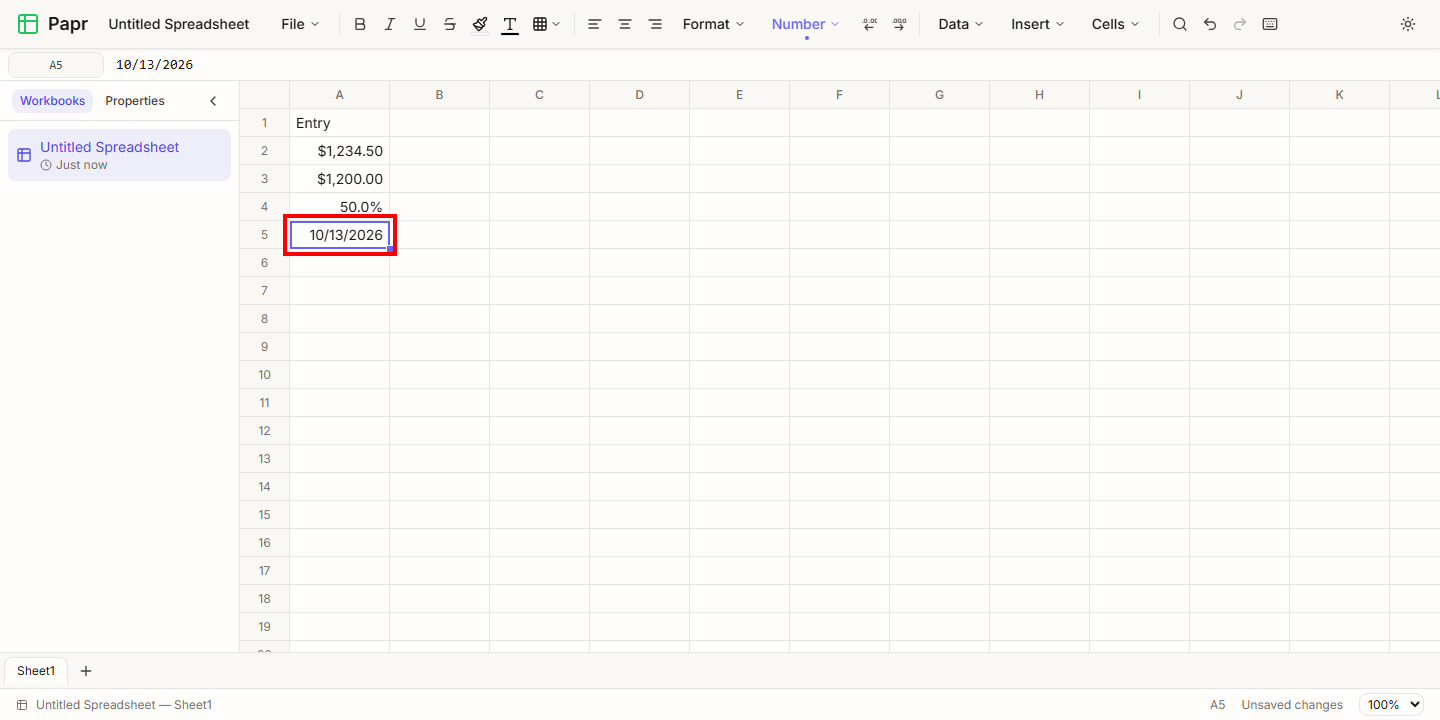This screenshot has height=720, width=1440.
Task: Switch to the Workbooks tab
Action: pyautogui.click(x=53, y=101)
